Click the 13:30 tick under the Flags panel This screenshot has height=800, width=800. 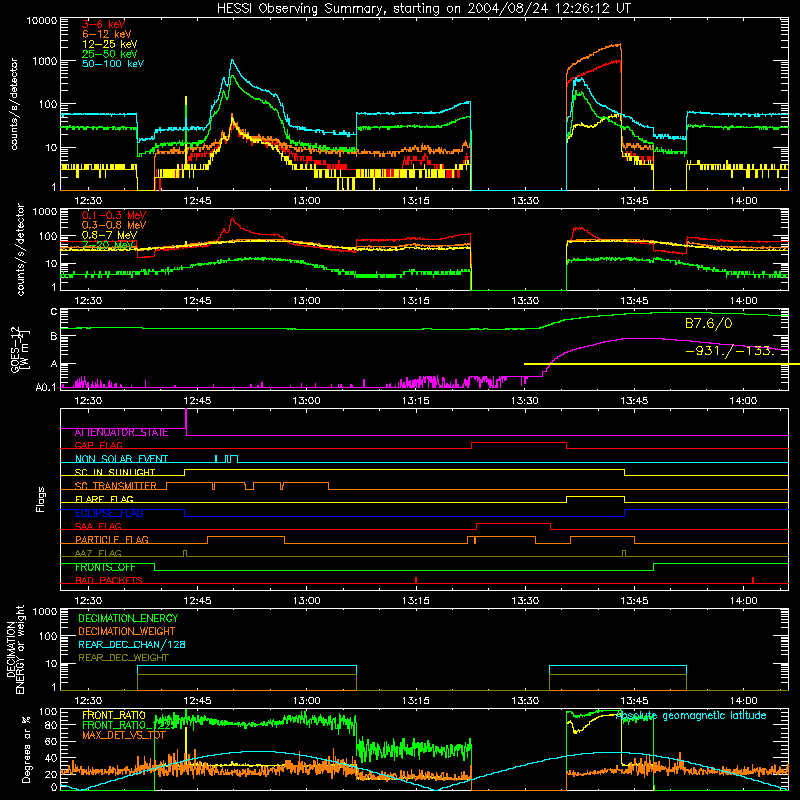point(524,601)
